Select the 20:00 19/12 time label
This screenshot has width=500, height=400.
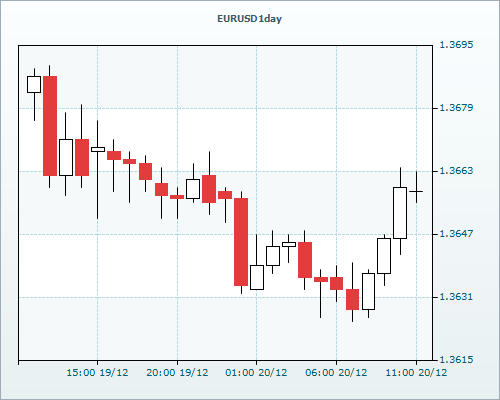tap(177, 373)
